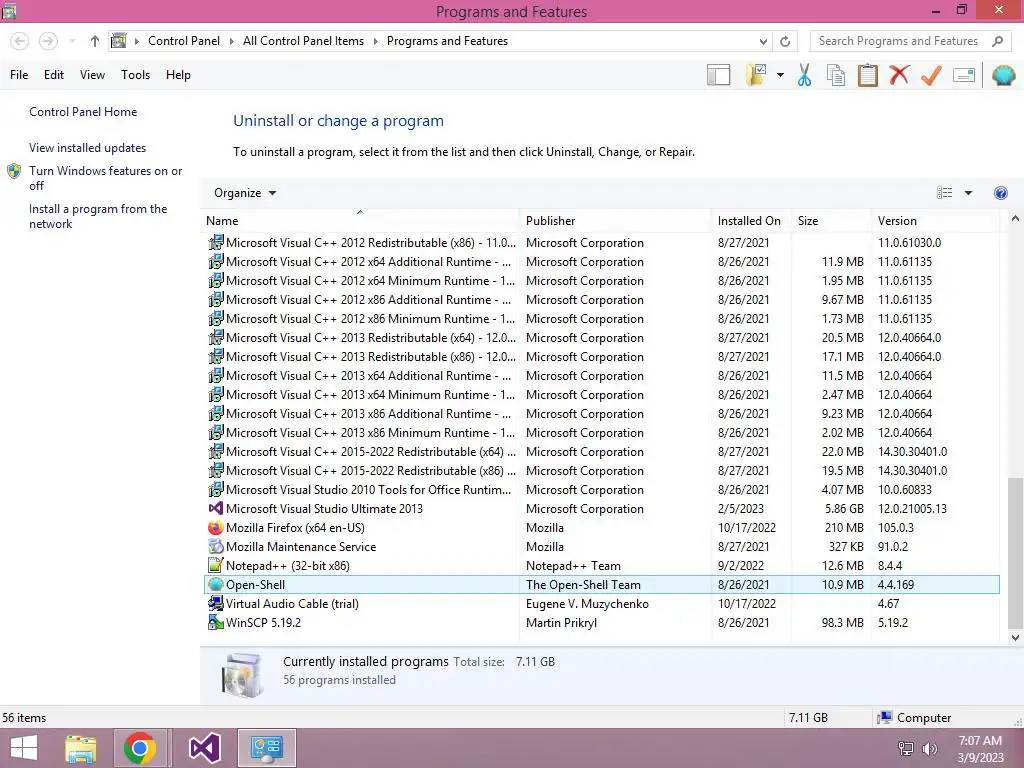Open the Organize dropdown
Viewport: 1024px width, 768px height.
point(245,193)
